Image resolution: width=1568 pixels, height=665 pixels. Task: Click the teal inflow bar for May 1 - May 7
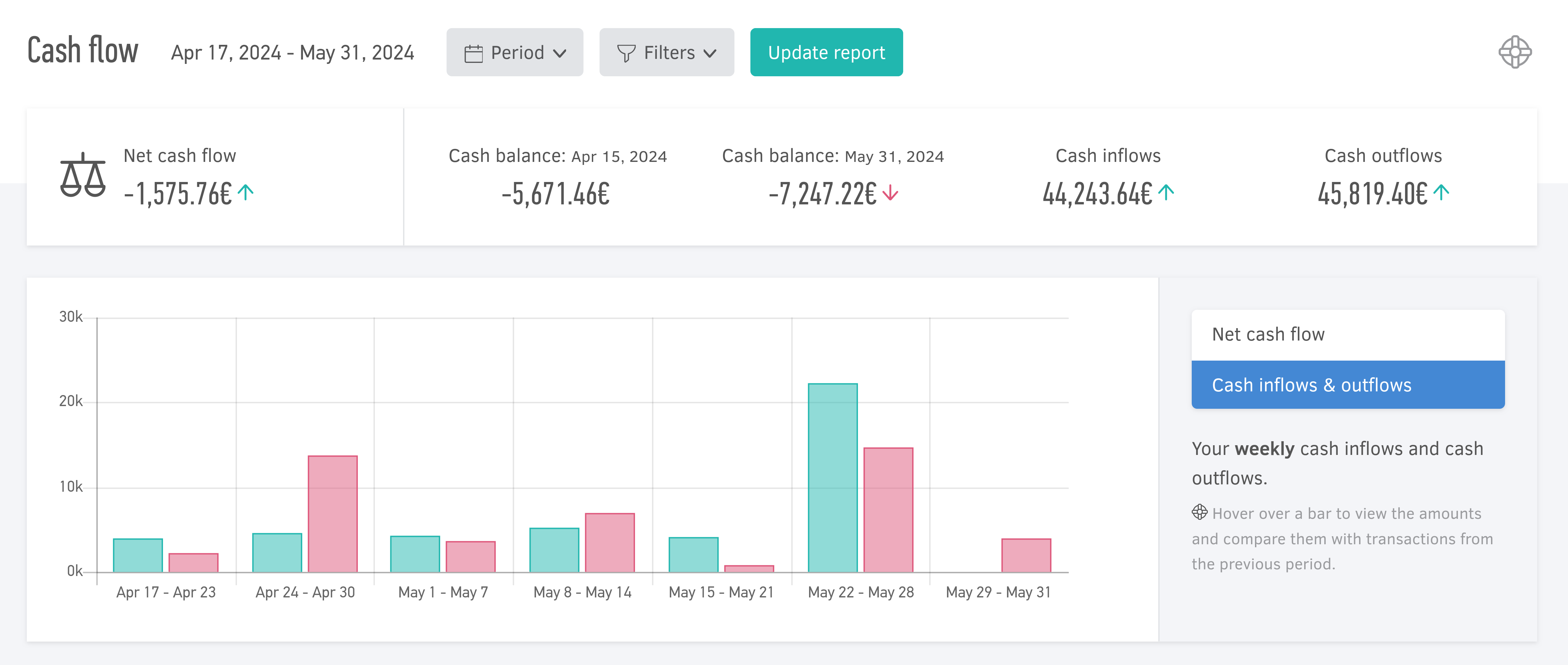pyautogui.click(x=414, y=554)
